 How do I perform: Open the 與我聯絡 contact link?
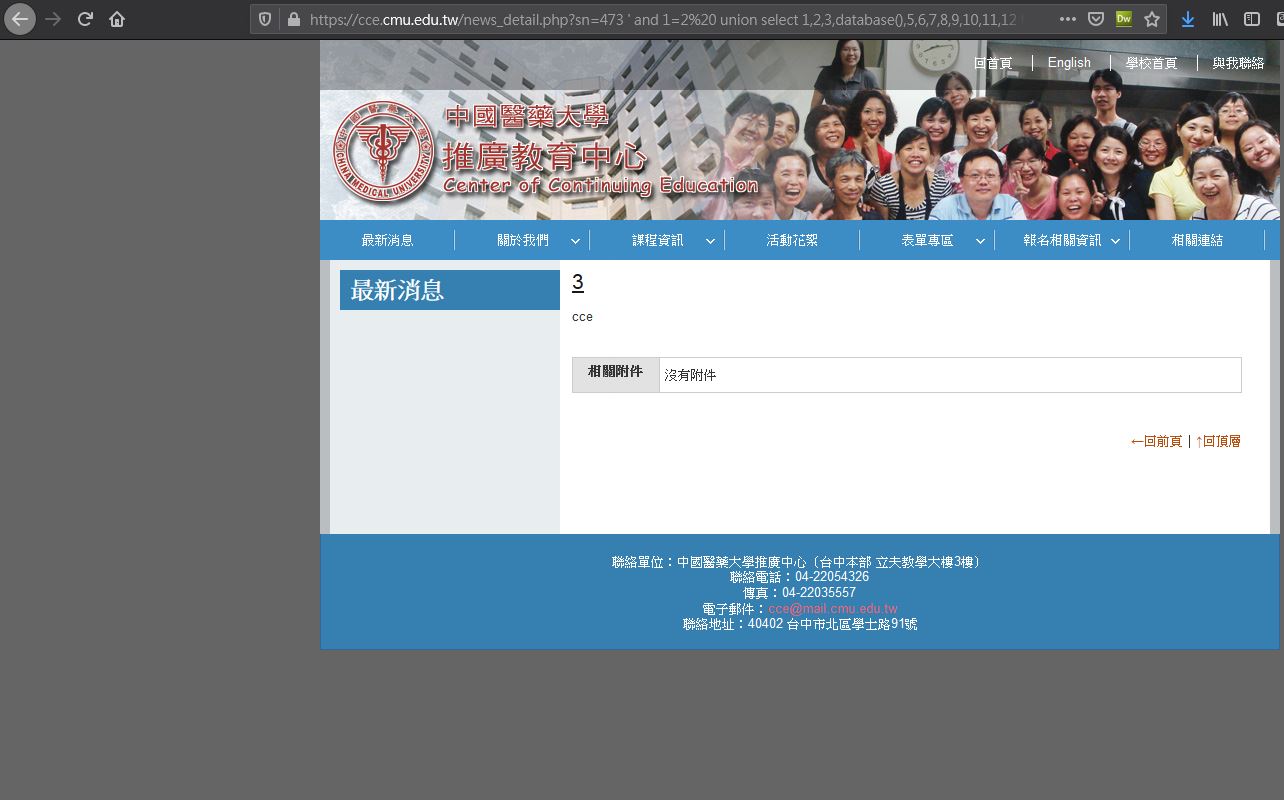coord(1238,63)
